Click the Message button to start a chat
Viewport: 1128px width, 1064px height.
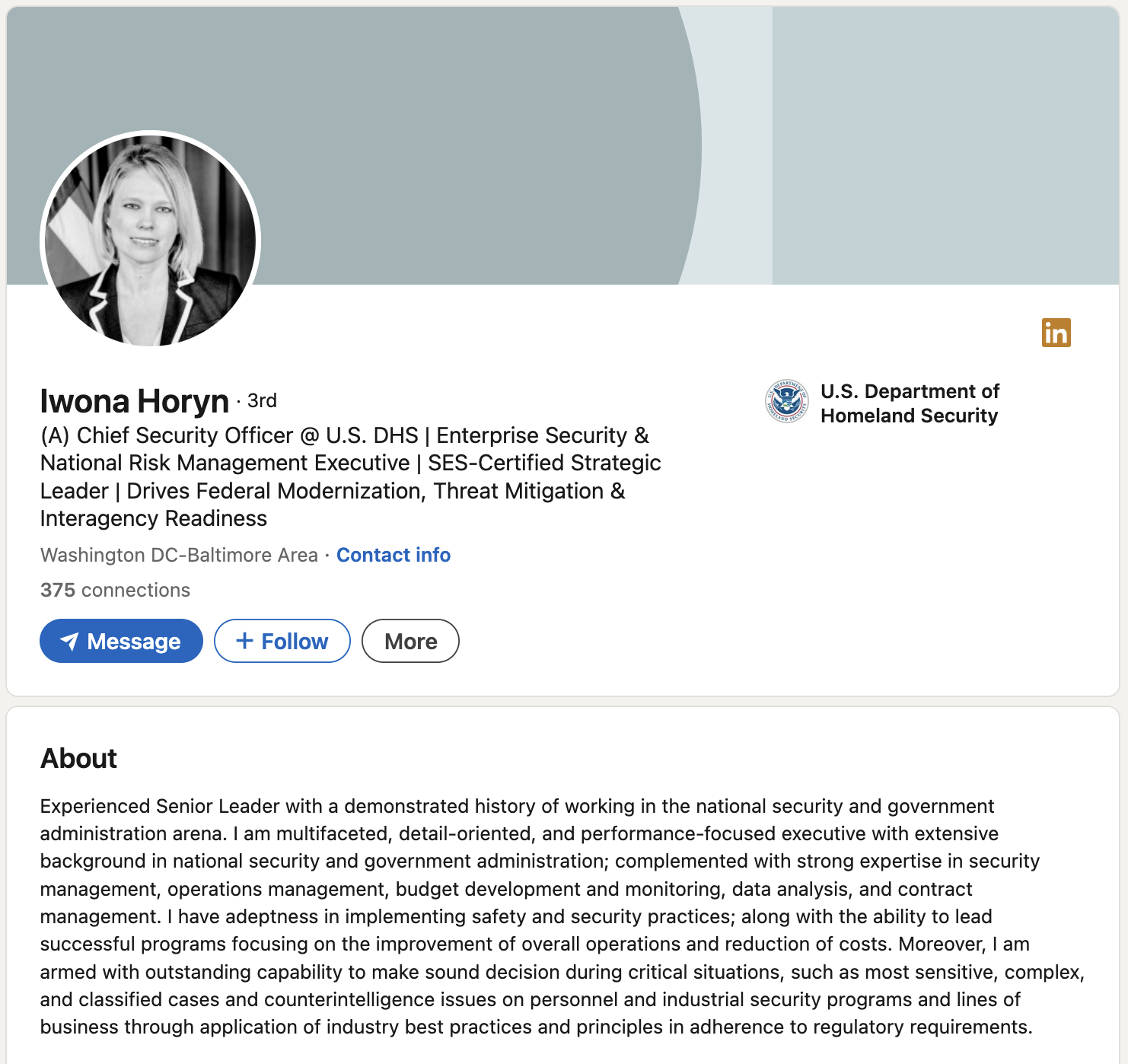click(120, 642)
